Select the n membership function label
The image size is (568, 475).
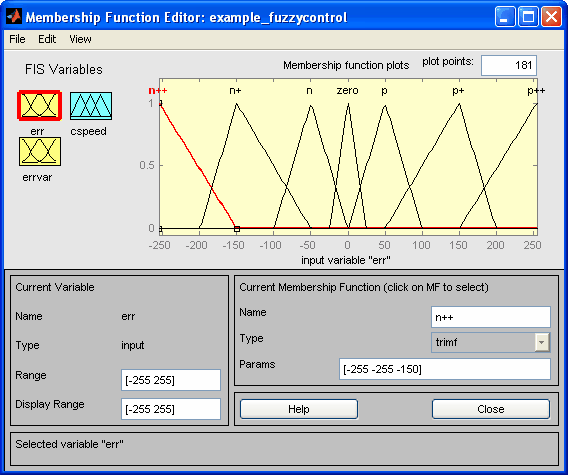(309, 91)
